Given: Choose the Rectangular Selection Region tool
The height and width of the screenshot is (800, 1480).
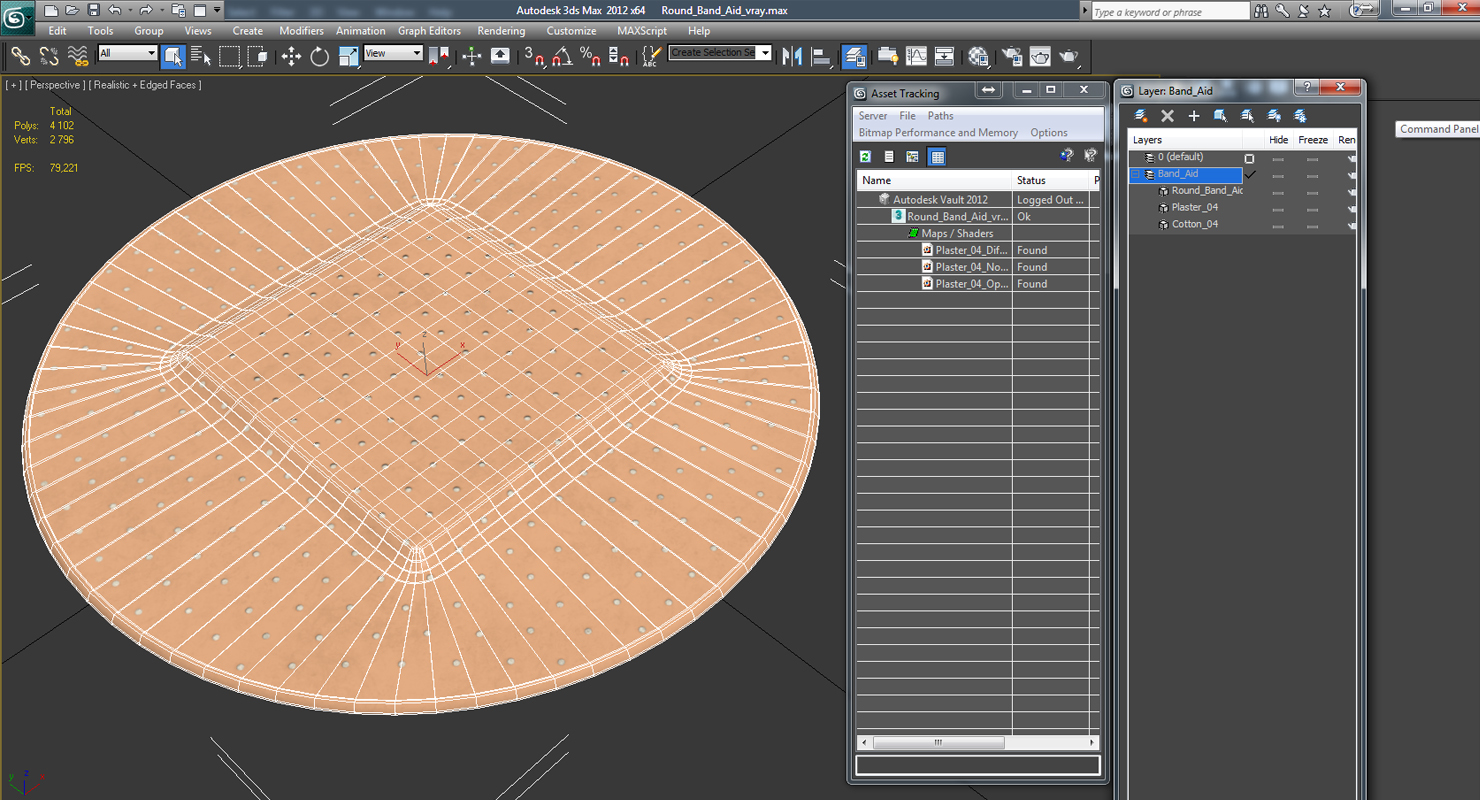Looking at the screenshot, I should pyautogui.click(x=229, y=56).
